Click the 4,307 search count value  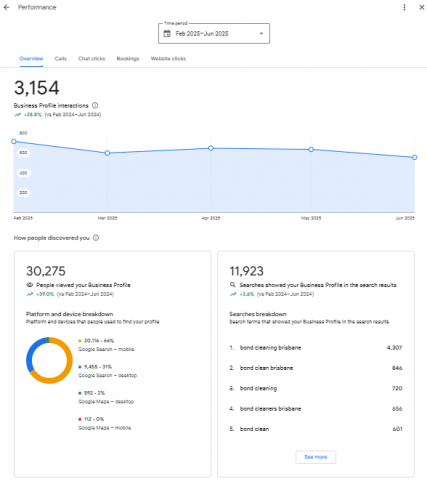394,348
